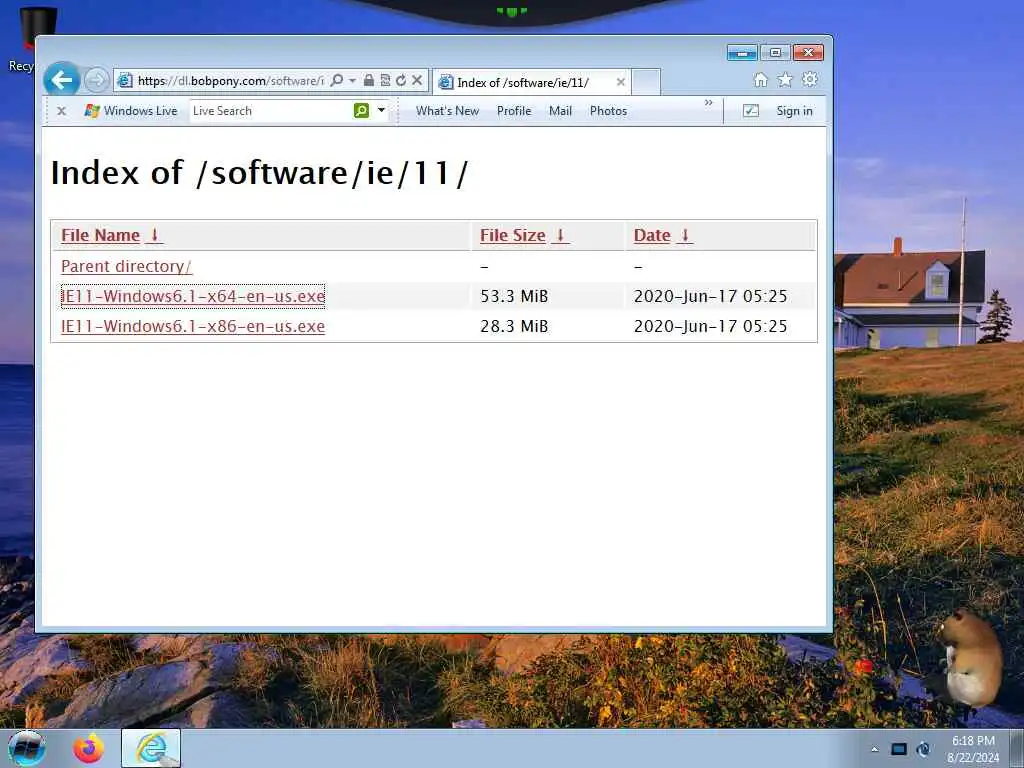Click the Windows Live logo button
Screen dimensions: 1024x768
[x=131, y=111]
